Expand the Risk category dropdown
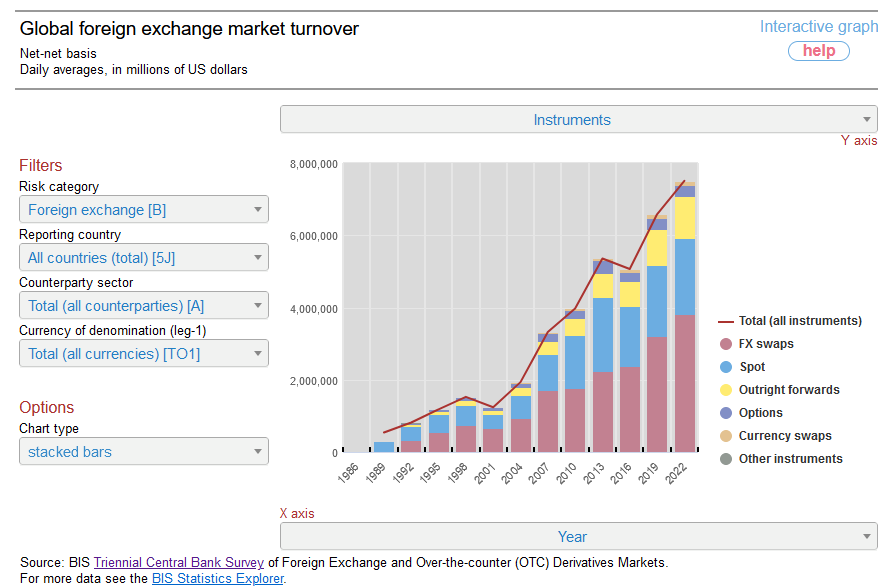 [x=144, y=210]
